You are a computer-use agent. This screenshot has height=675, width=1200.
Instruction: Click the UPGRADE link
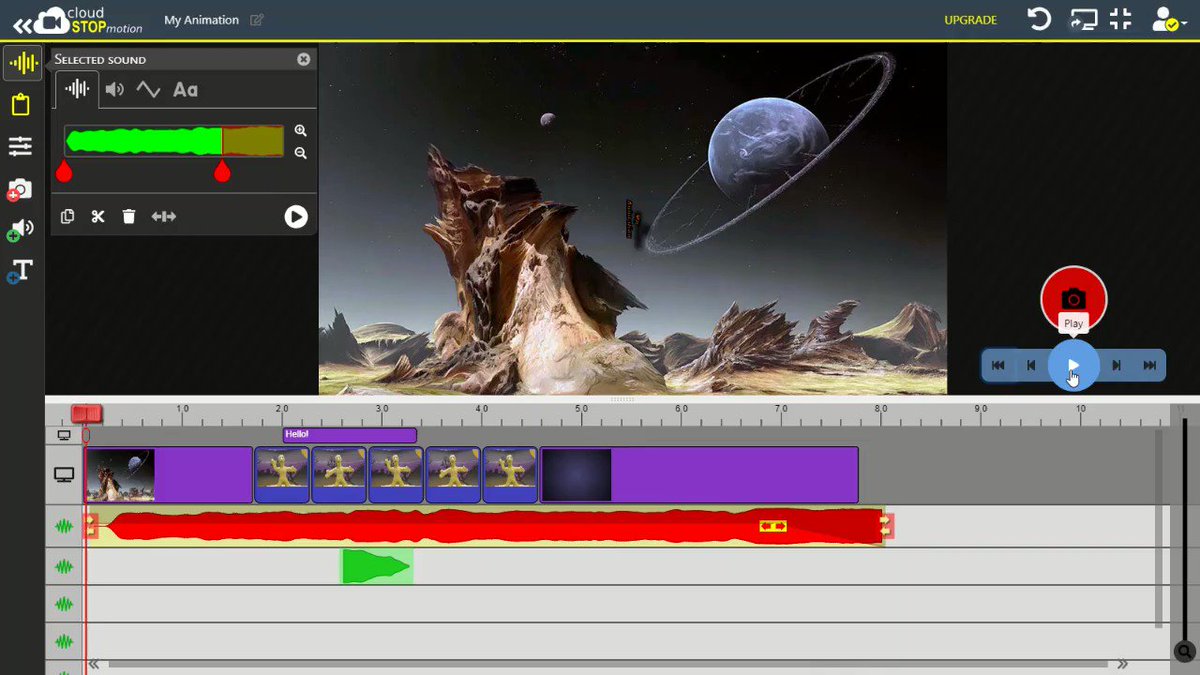971,20
